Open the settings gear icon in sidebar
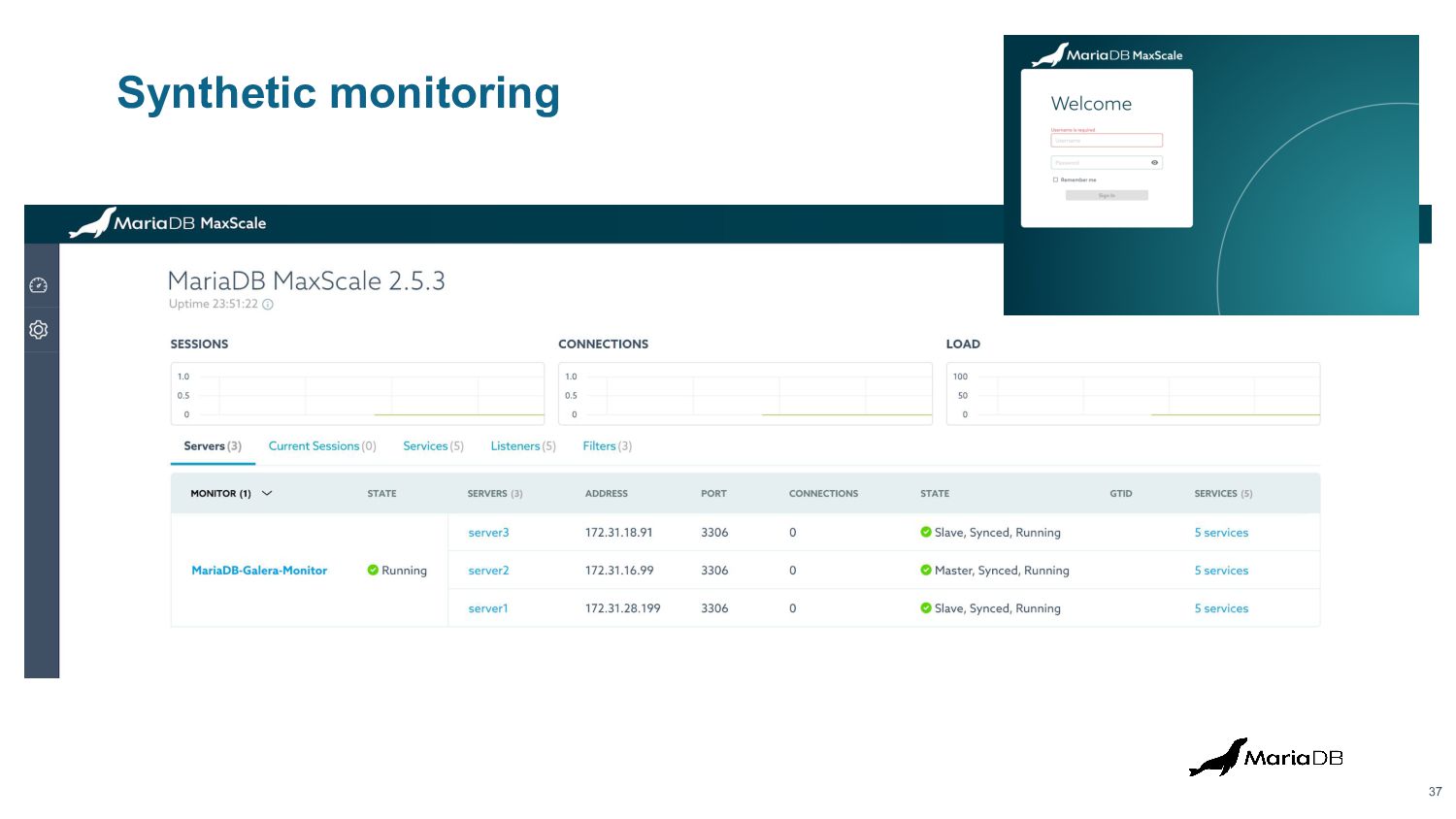This screenshot has height=819, width=1456. pyautogui.click(x=39, y=330)
